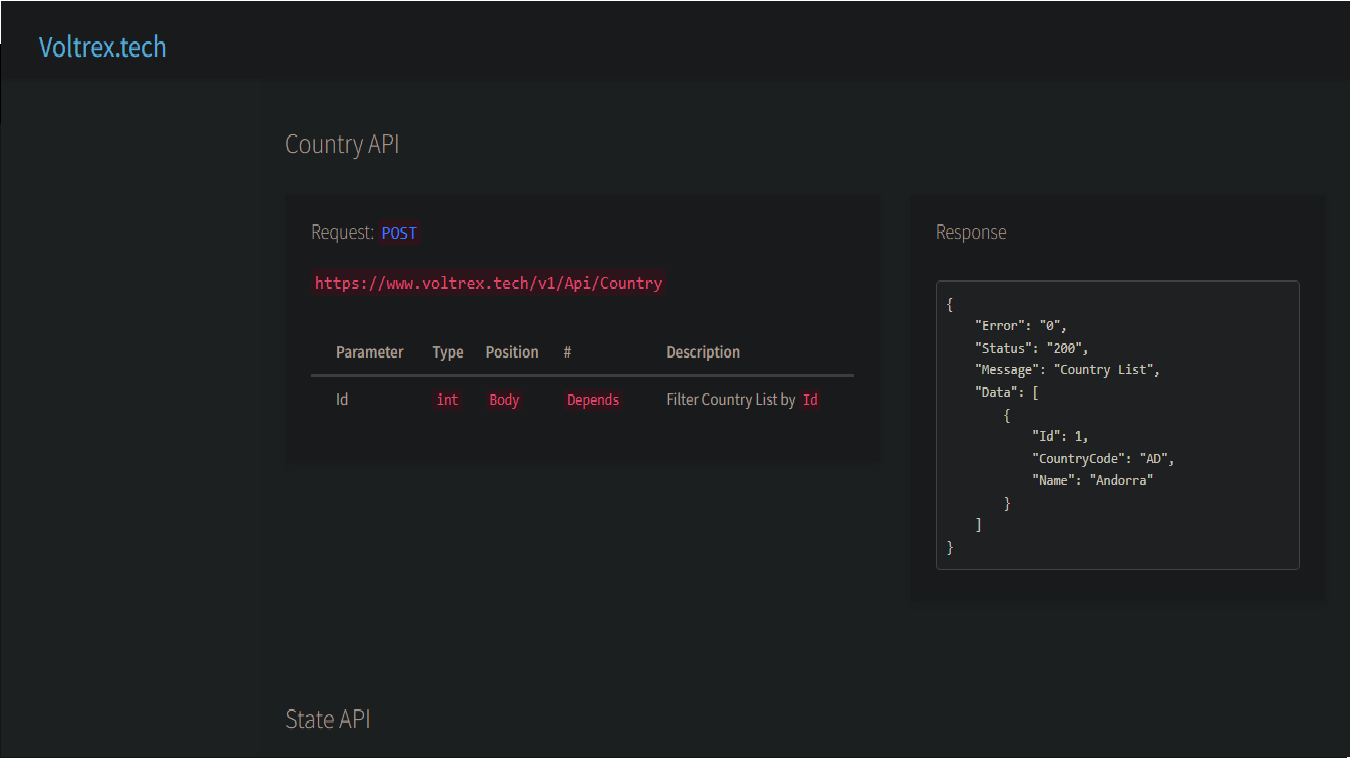This screenshot has height=758, width=1350.
Task: Click the int type badge
Action: tap(447, 400)
